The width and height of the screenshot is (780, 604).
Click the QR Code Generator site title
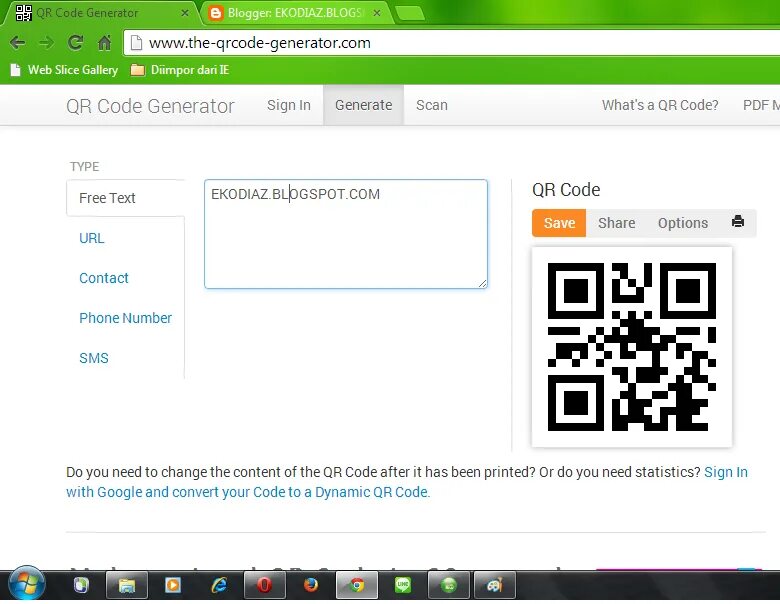point(150,106)
